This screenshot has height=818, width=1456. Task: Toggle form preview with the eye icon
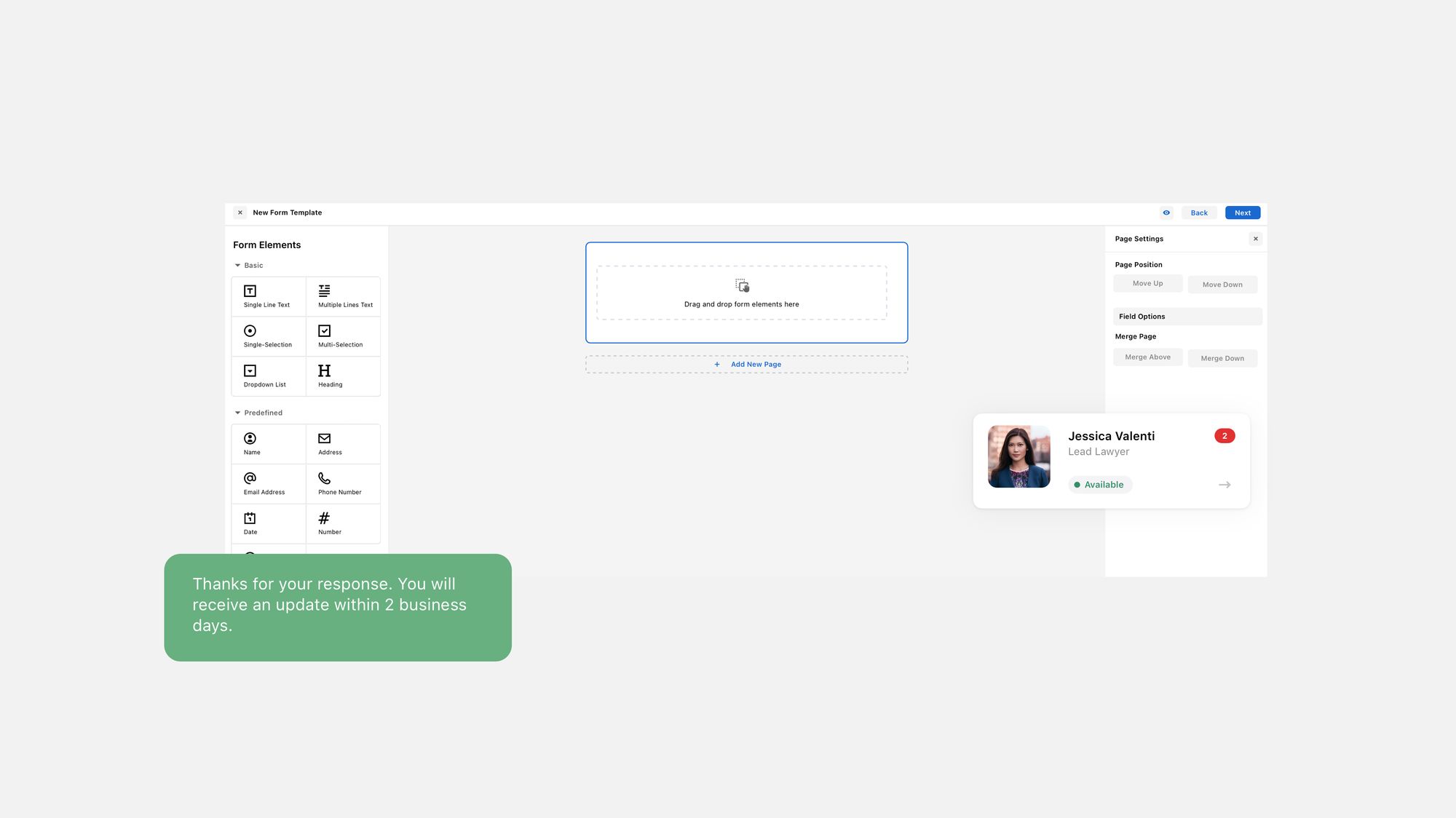1166,213
